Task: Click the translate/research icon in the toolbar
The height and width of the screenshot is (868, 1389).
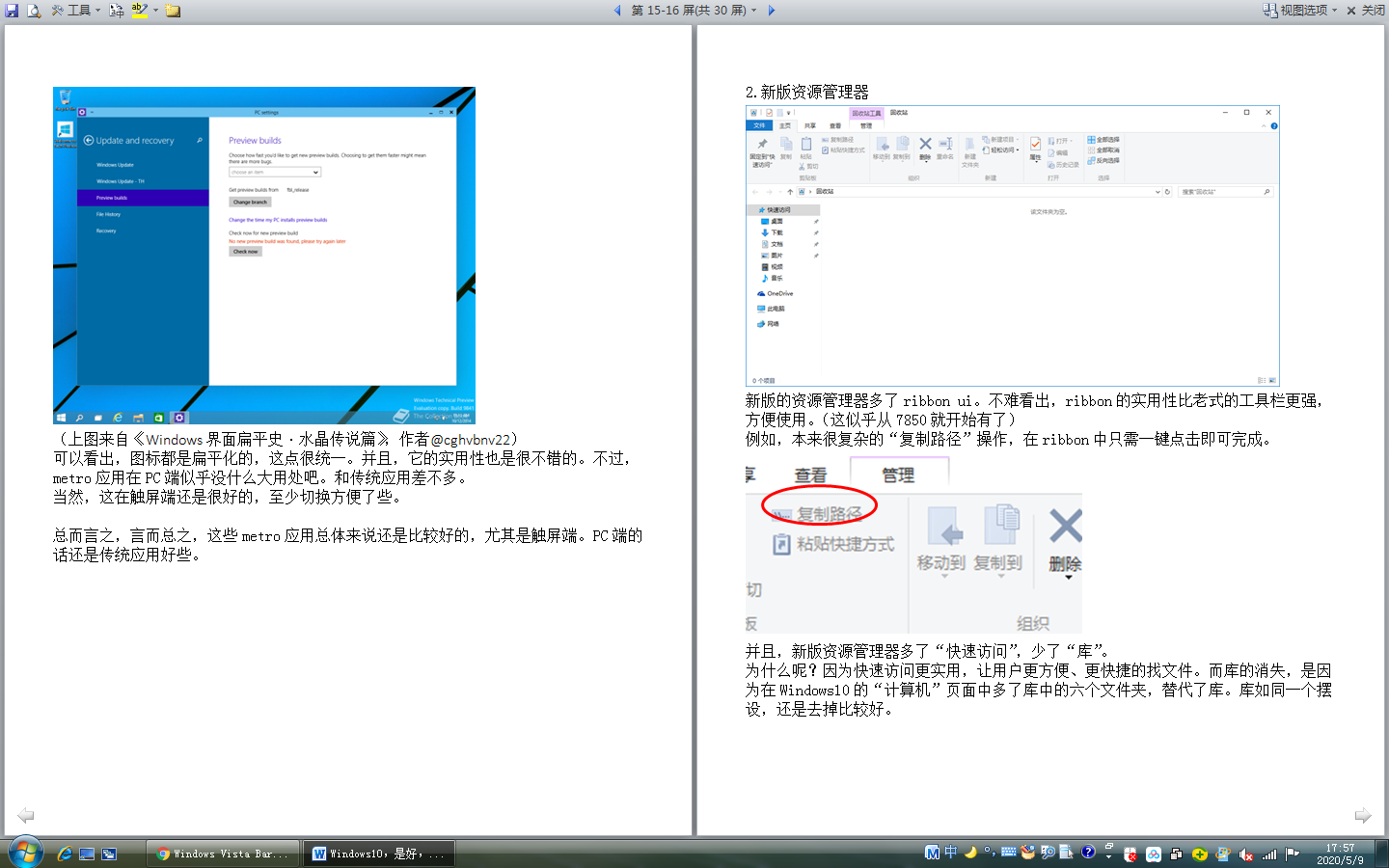Action: click(117, 11)
